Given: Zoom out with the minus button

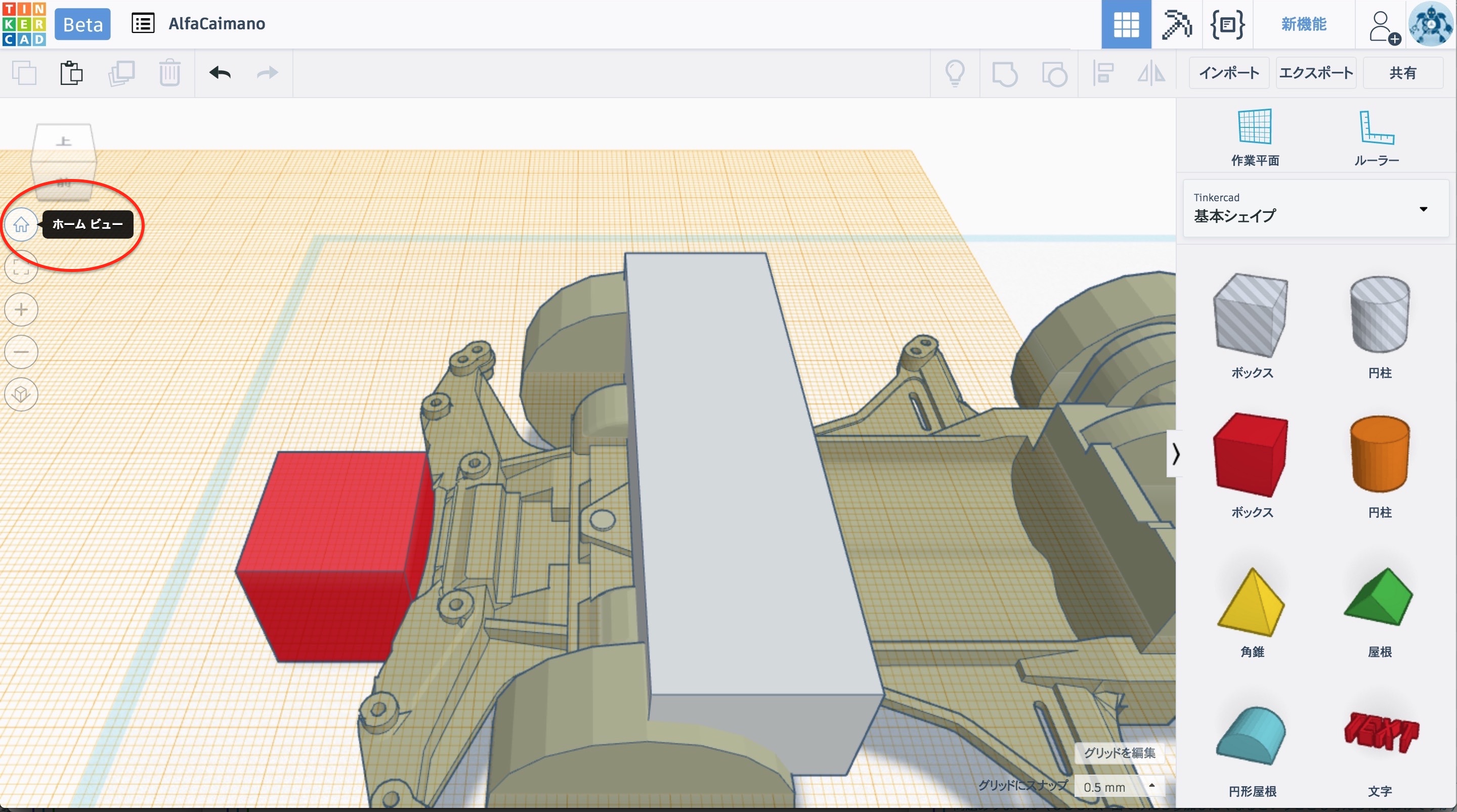Looking at the screenshot, I should click(21, 352).
